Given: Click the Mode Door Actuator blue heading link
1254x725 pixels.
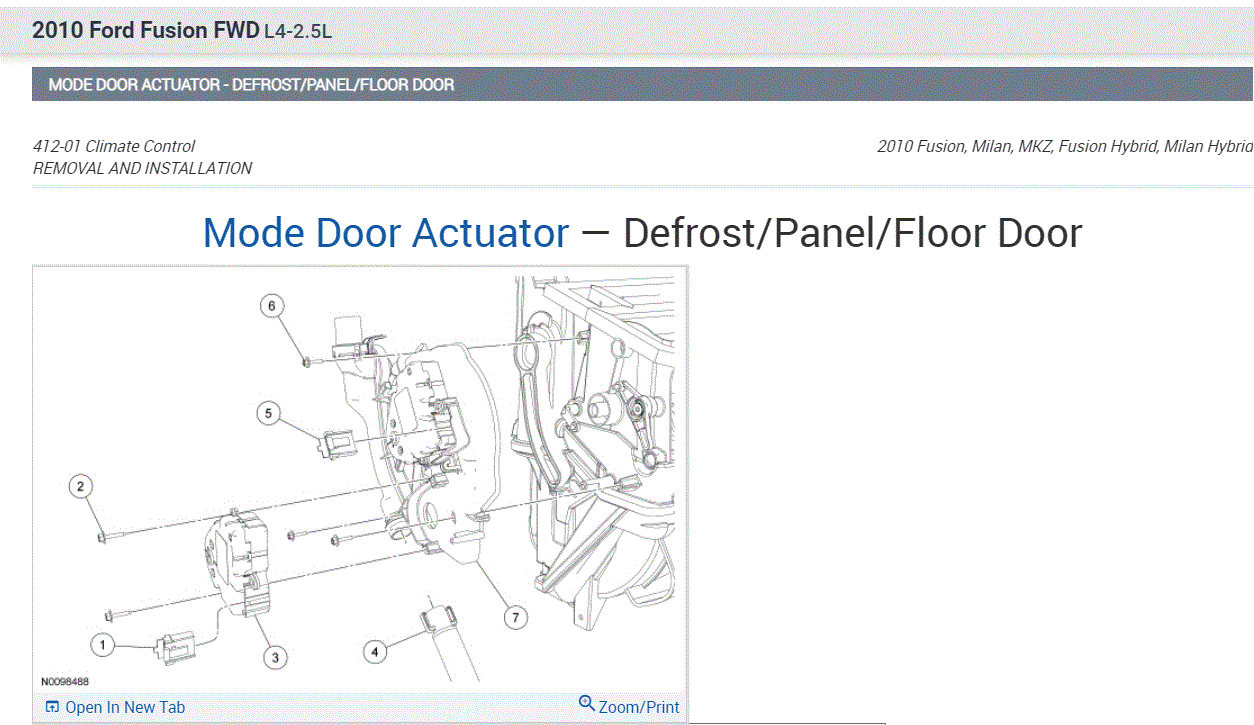Looking at the screenshot, I should coord(386,233).
